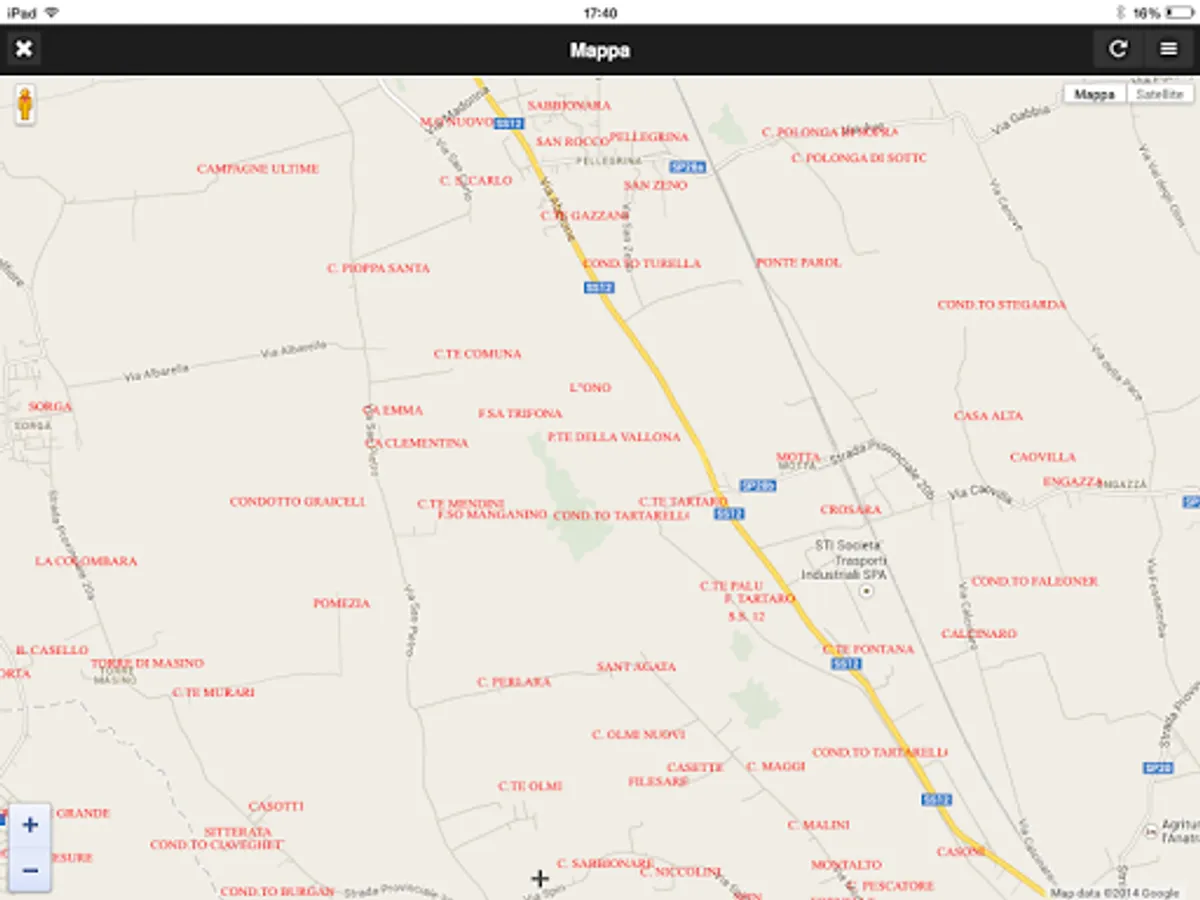Select the CA CLEMENTINA label

tap(416, 443)
